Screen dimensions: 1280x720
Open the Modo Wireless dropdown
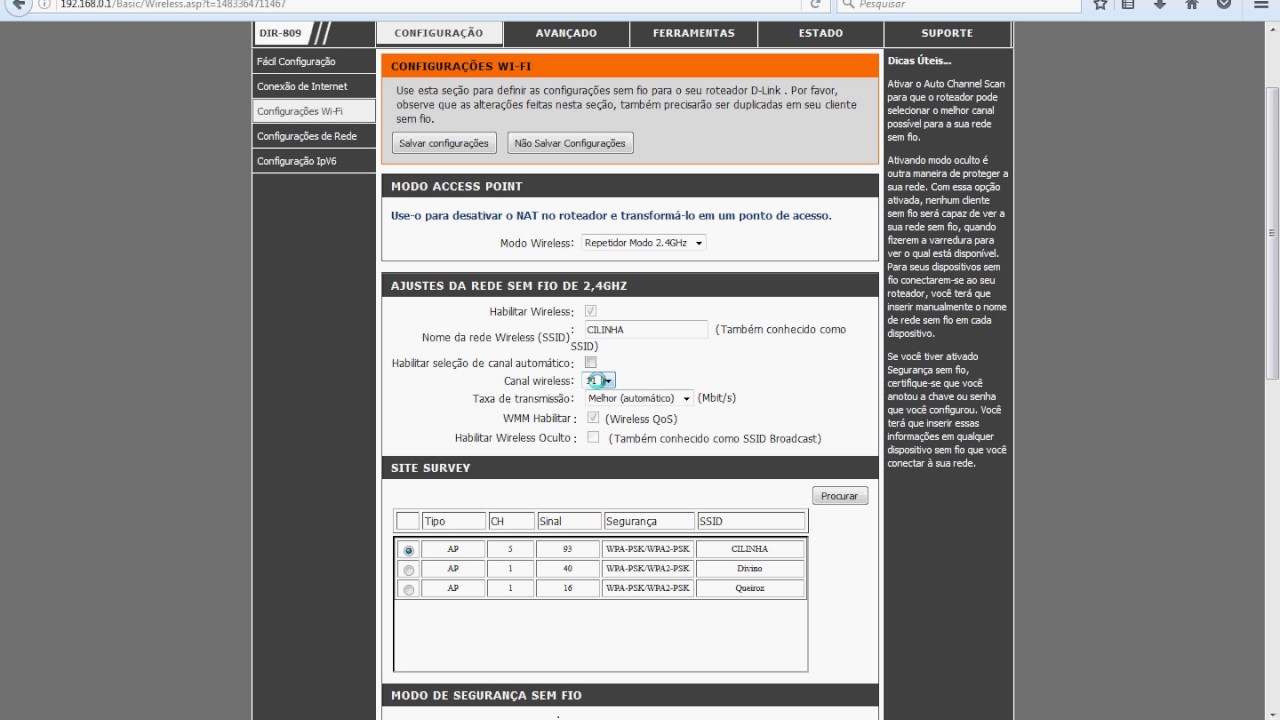[643, 242]
